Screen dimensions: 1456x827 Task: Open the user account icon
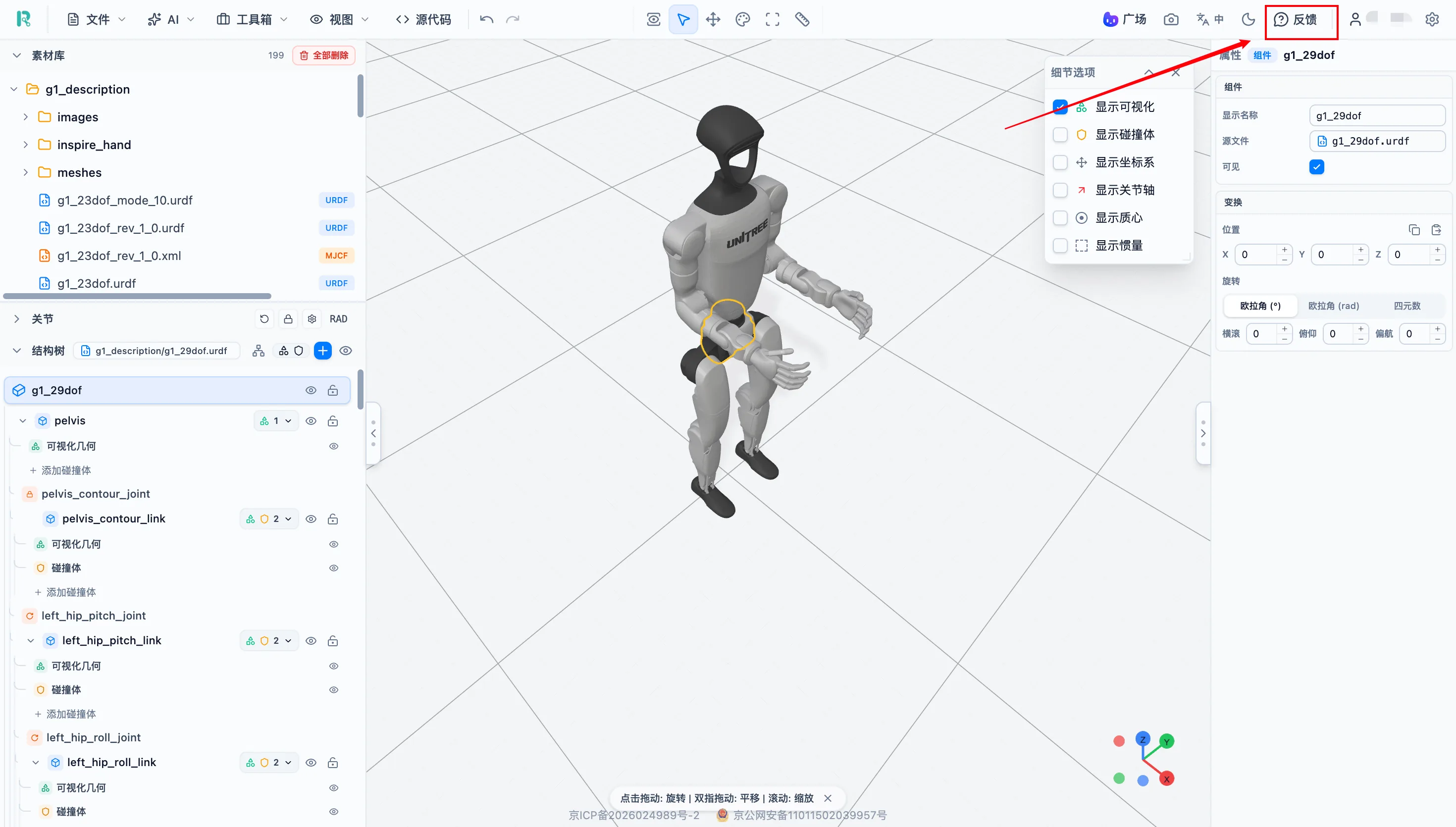pyautogui.click(x=1355, y=19)
